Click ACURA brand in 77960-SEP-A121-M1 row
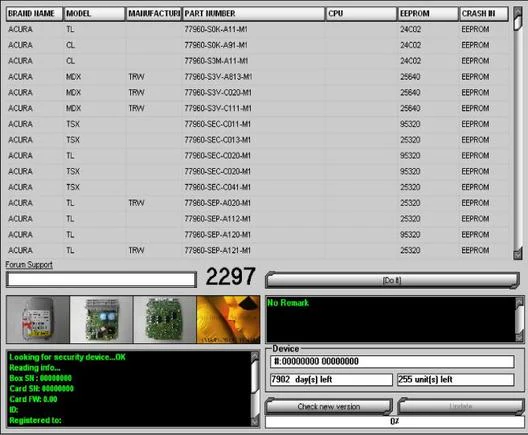The image size is (528, 435). (x=21, y=250)
